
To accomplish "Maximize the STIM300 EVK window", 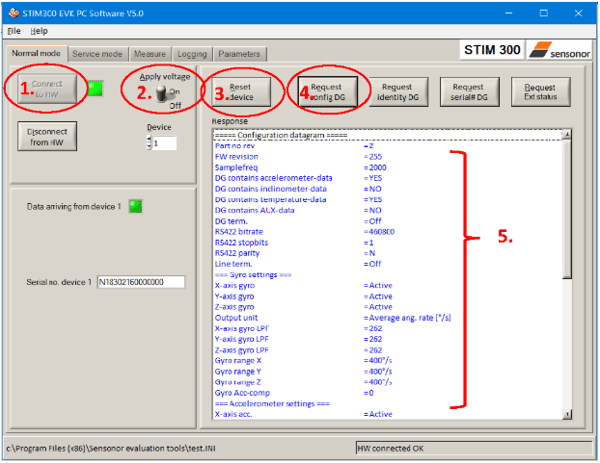I will [x=543, y=13].
